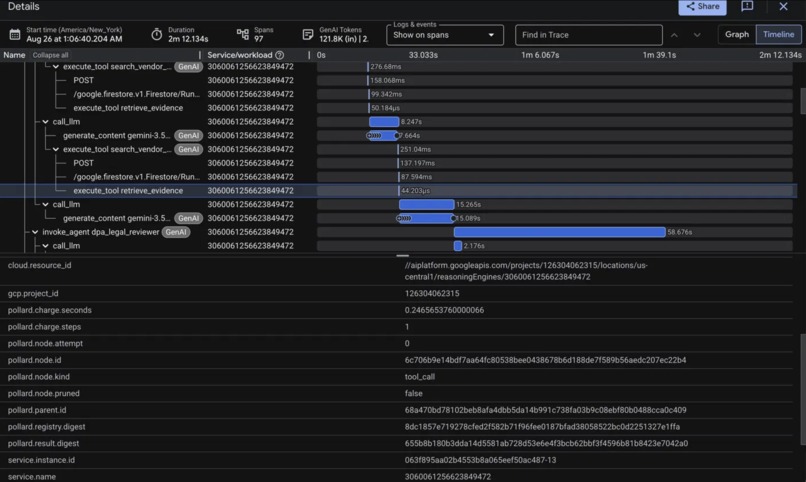
Task: Click pollard.charge.seconds value
Action: pos(444,310)
